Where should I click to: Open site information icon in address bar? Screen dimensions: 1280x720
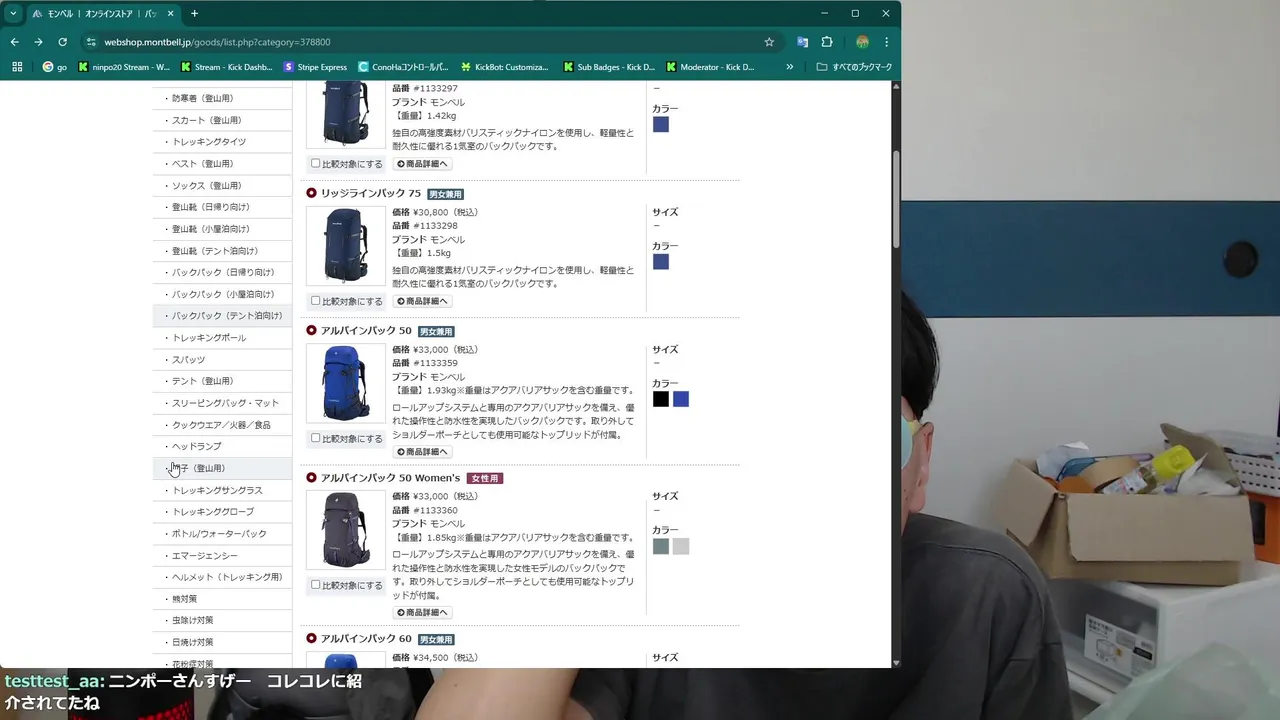[x=91, y=42]
